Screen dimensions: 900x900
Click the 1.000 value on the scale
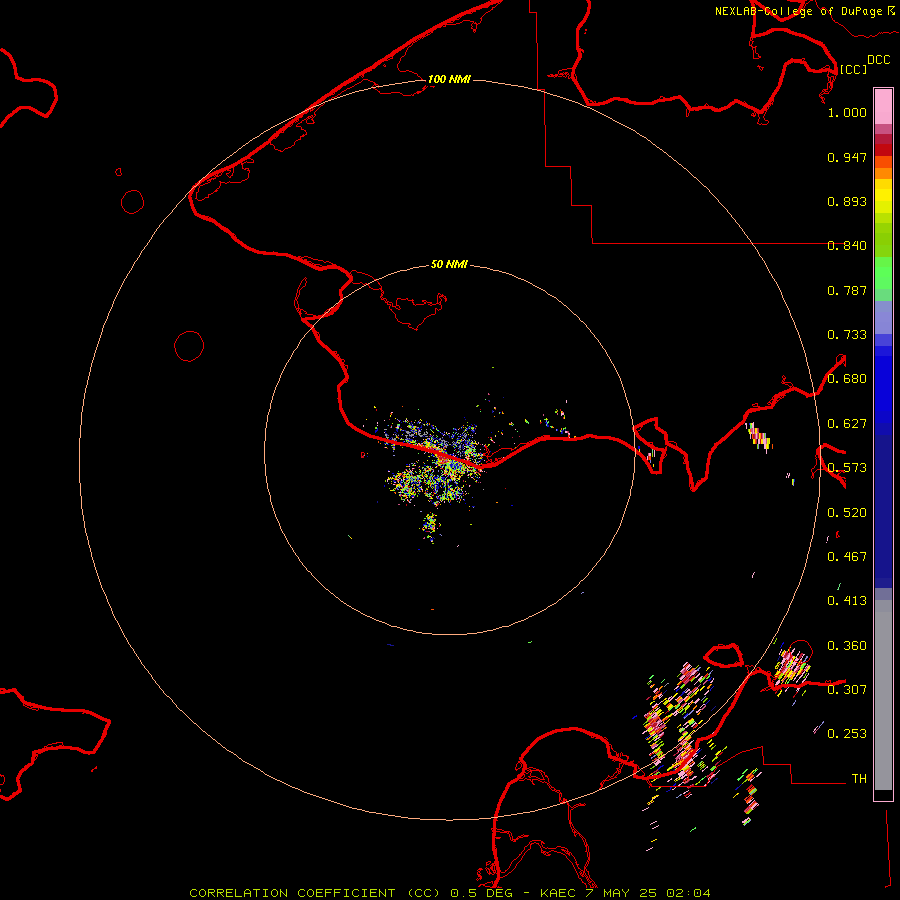(847, 112)
